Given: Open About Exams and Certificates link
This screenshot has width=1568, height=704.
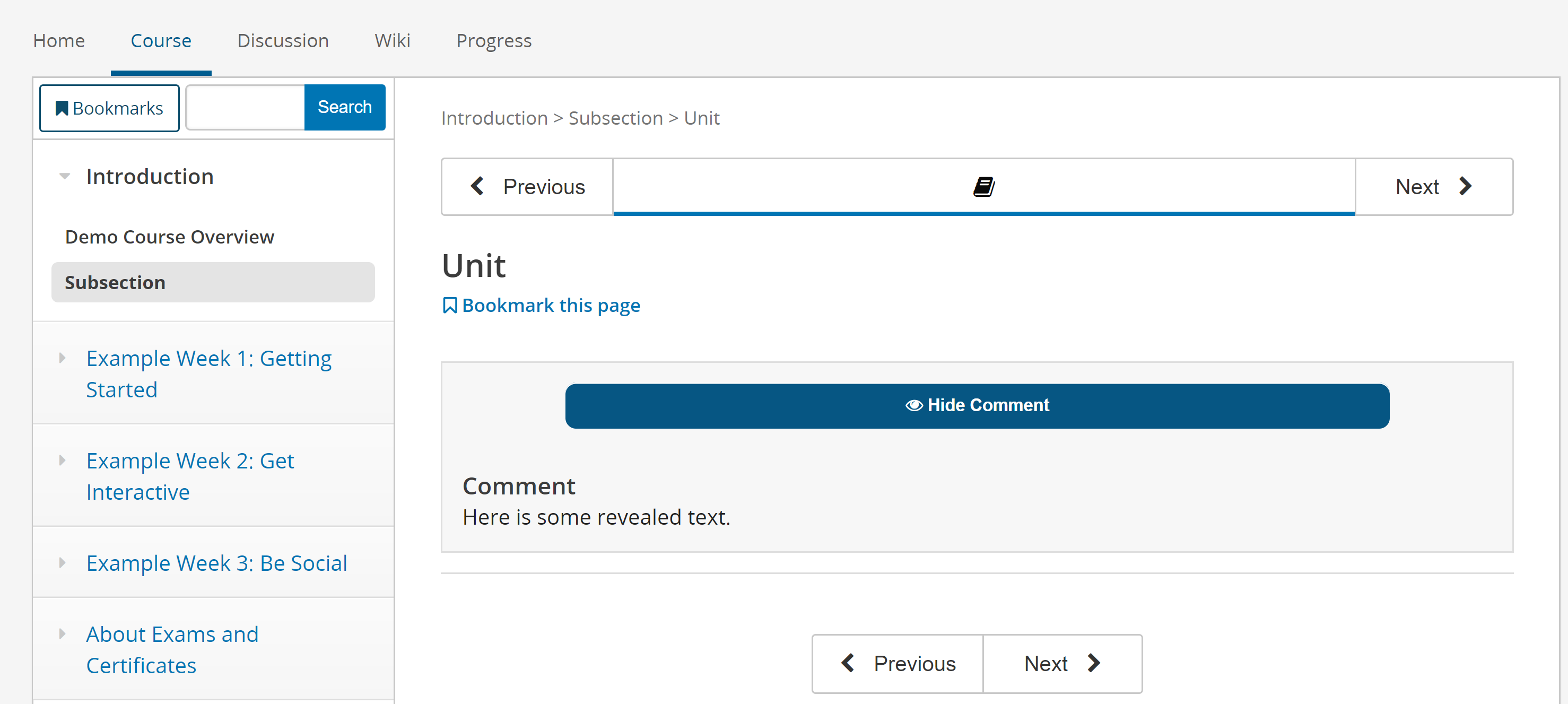Looking at the screenshot, I should click(172, 650).
